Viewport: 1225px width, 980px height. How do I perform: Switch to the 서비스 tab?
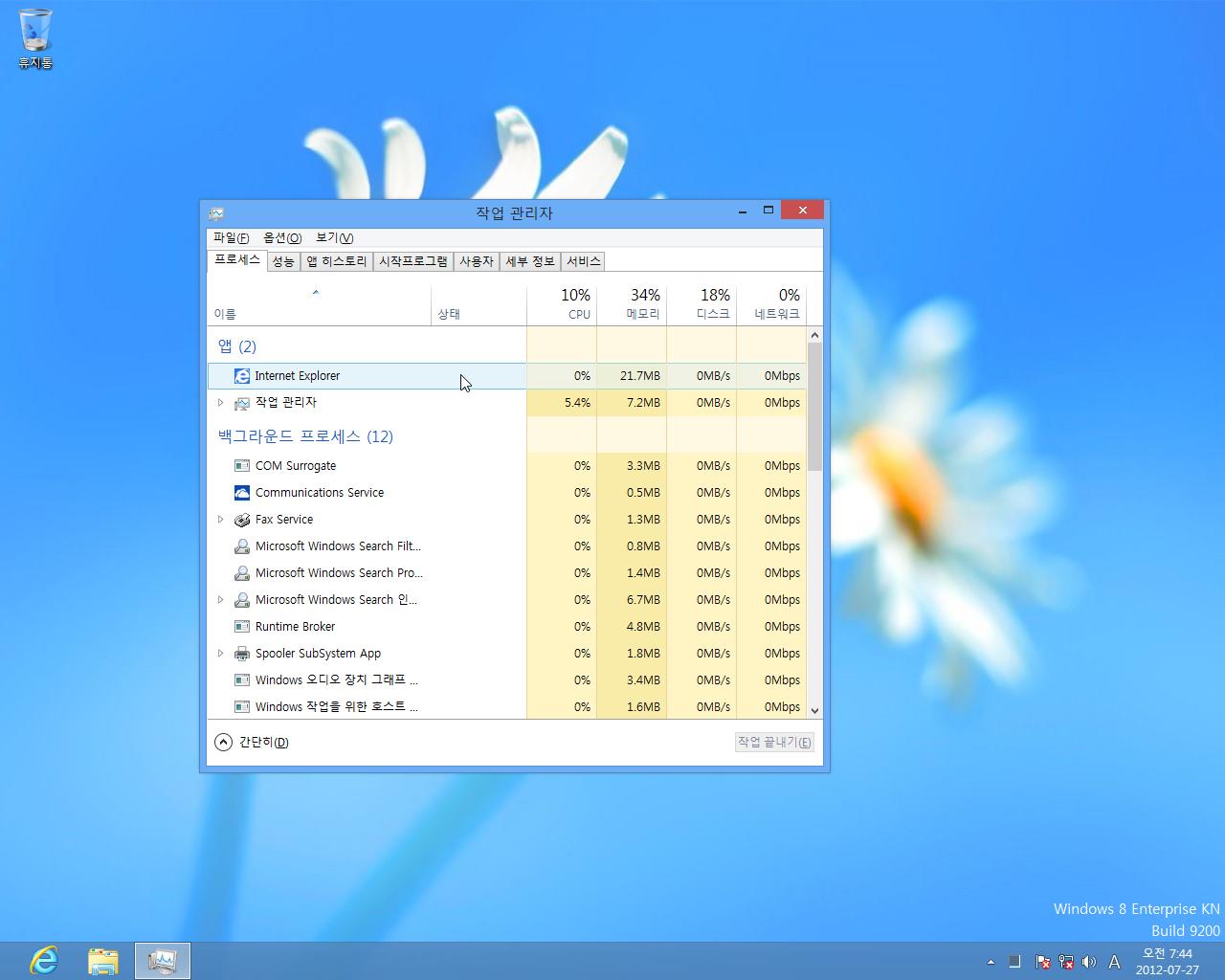(583, 261)
